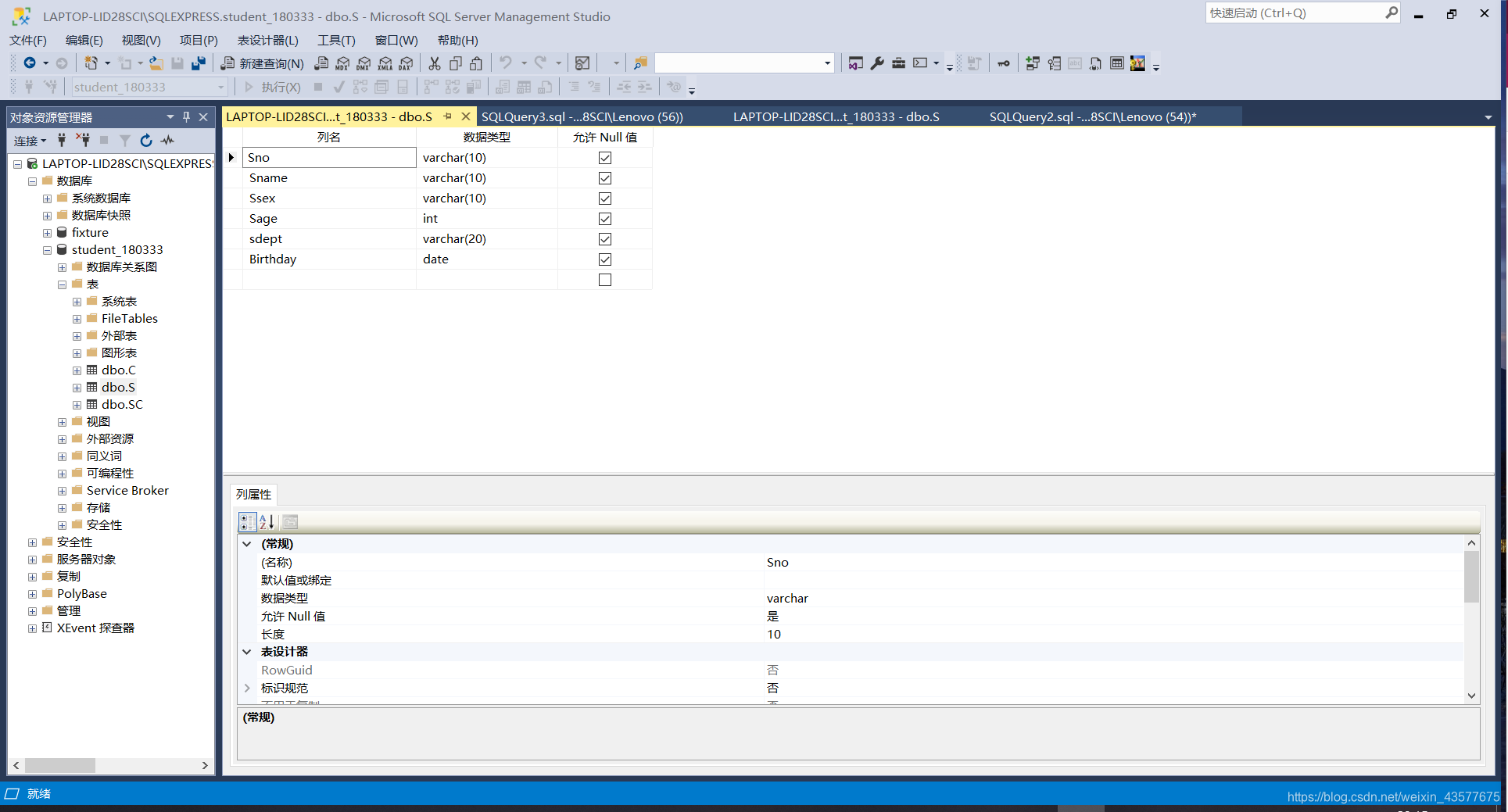Expand the fixture database node
This screenshot has height=812, width=1508.
(47, 233)
